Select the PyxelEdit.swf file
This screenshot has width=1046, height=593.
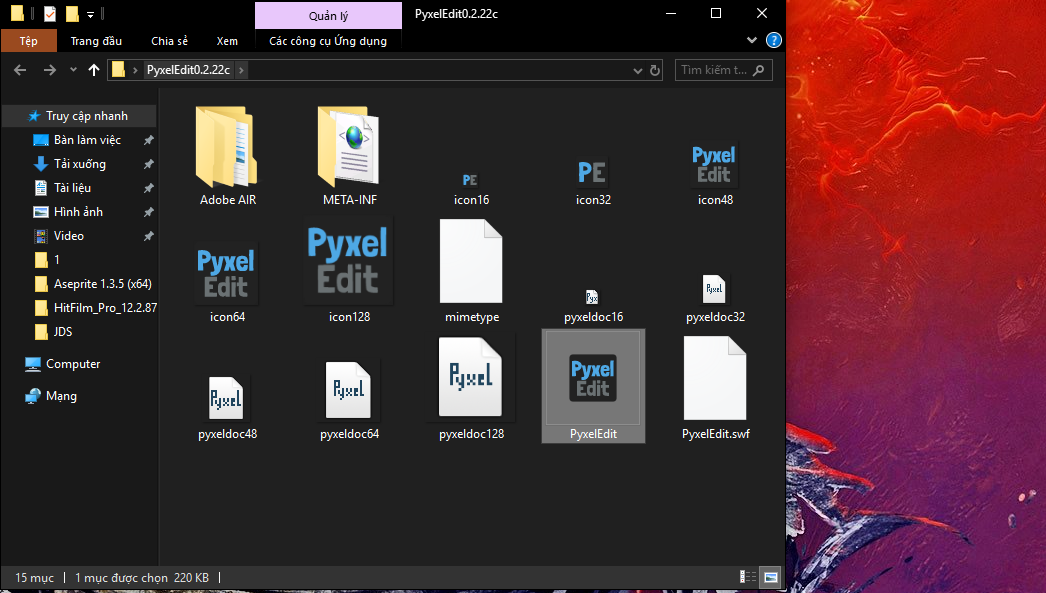pos(715,381)
